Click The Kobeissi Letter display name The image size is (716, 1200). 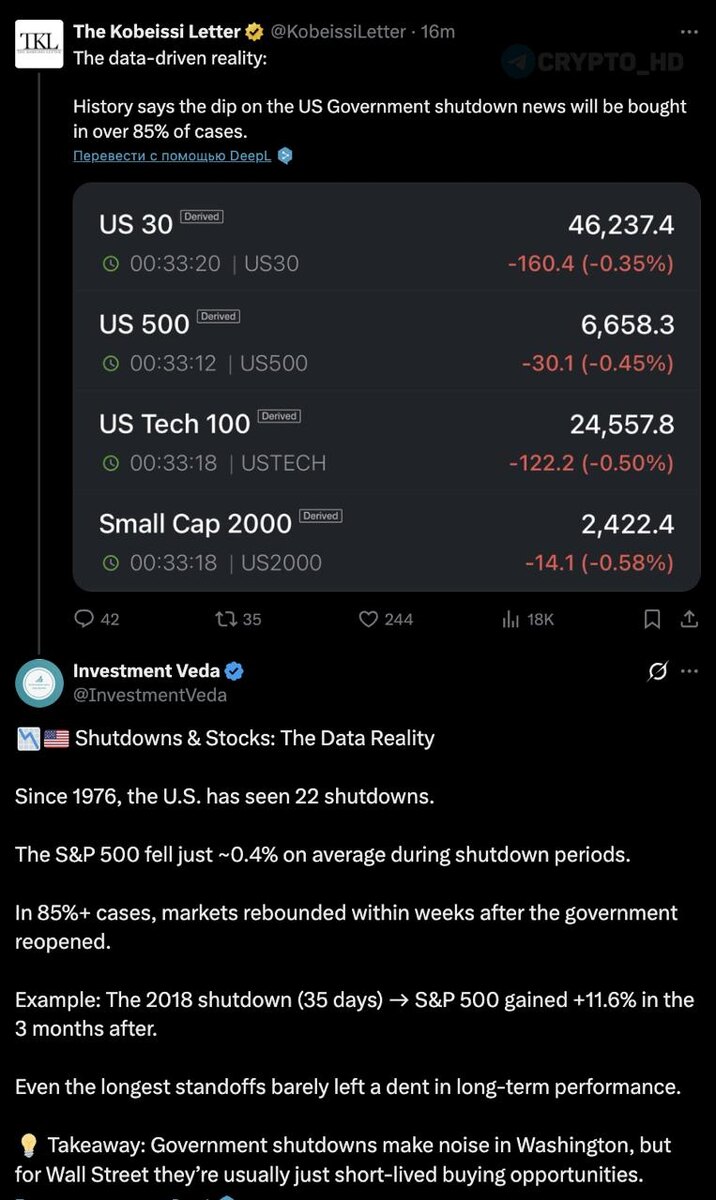(x=157, y=32)
